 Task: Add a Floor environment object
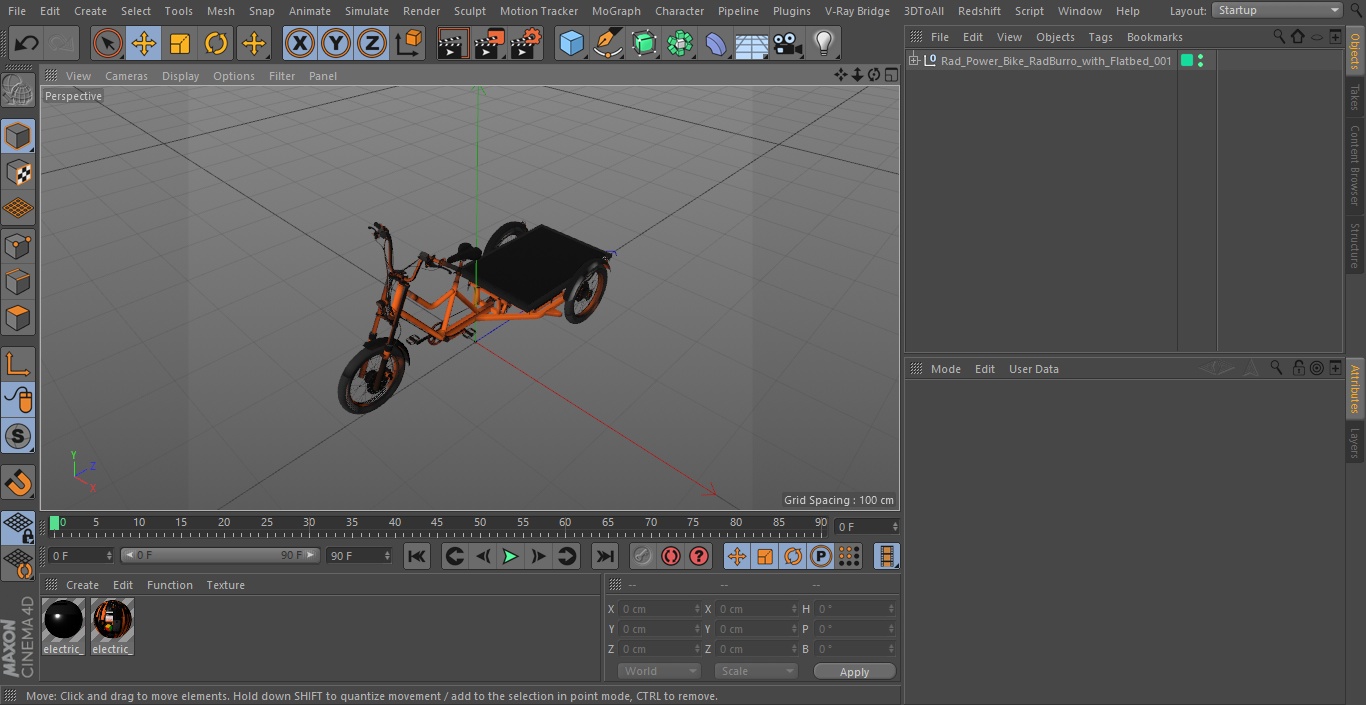click(751, 44)
